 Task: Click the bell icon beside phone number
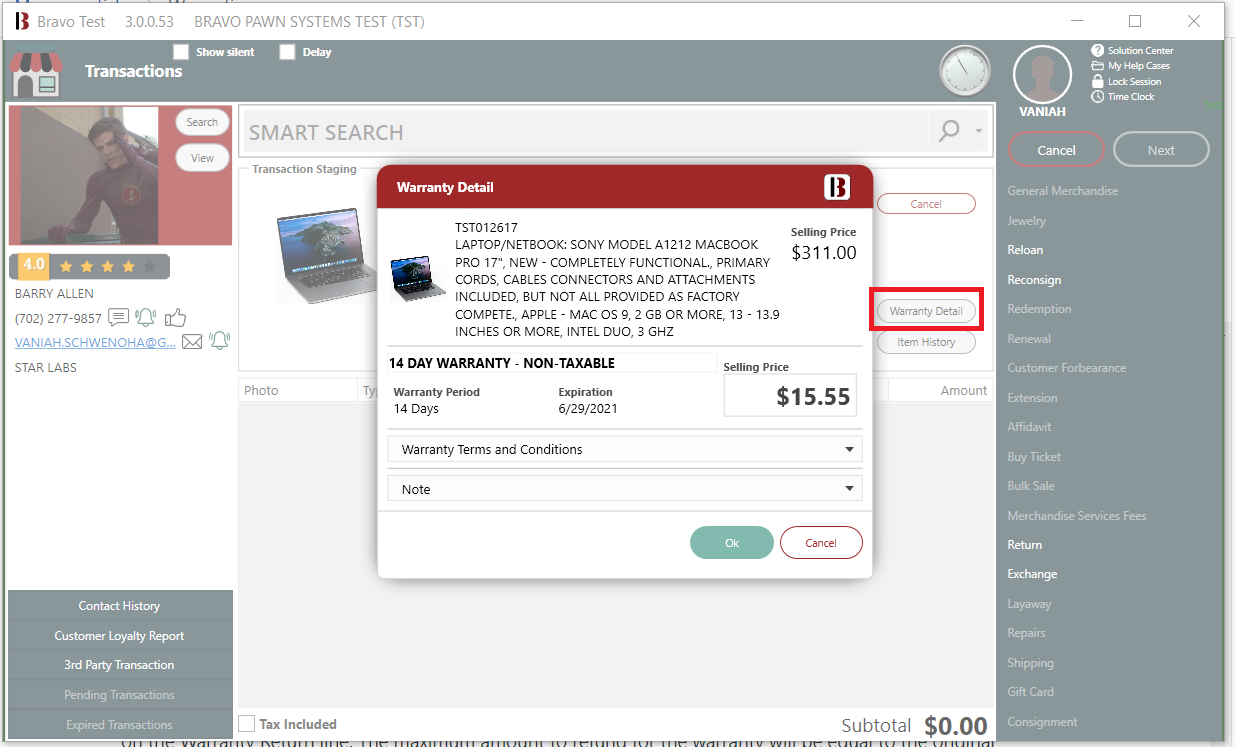pos(146,318)
